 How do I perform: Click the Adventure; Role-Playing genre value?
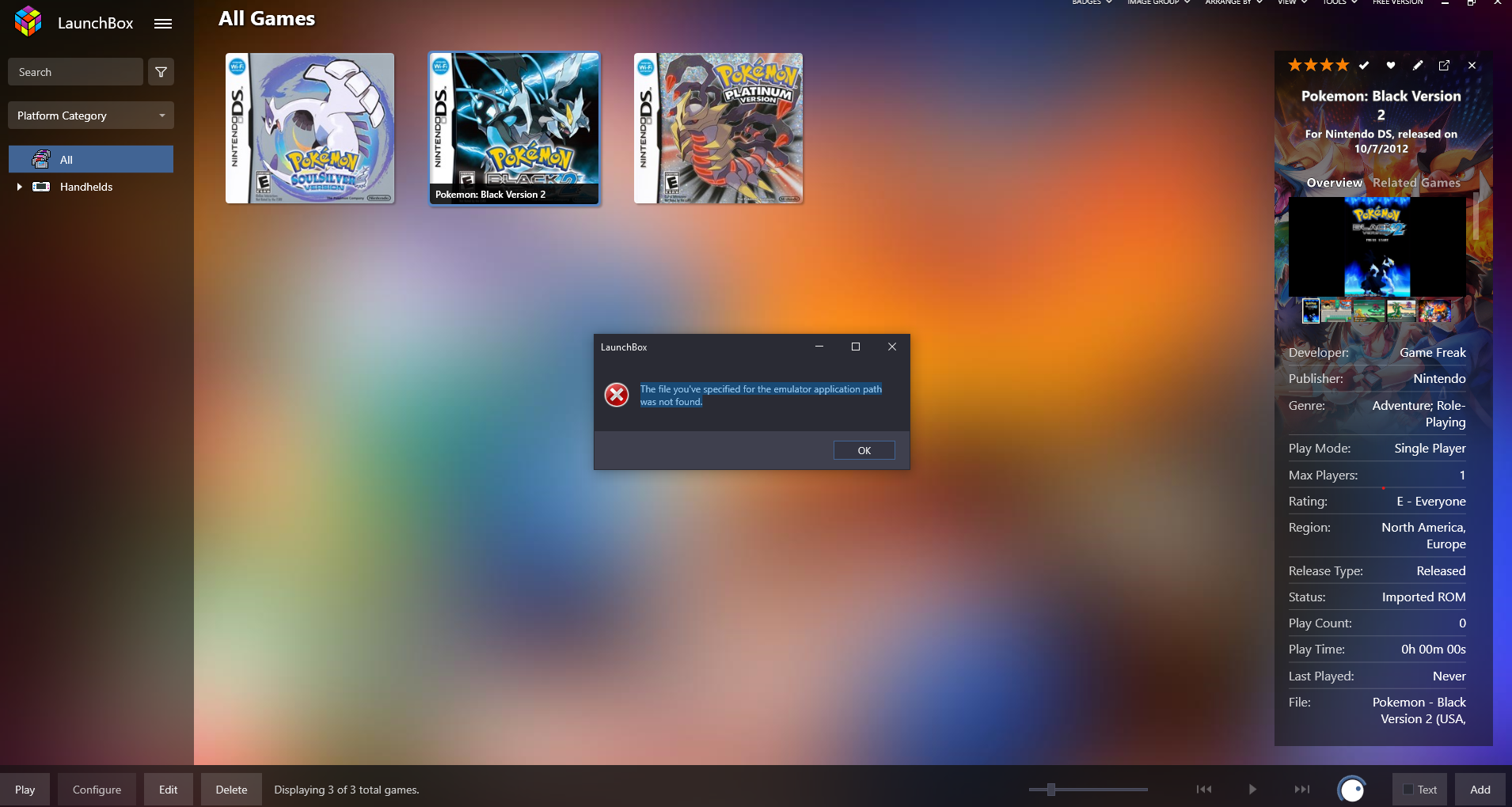pyautogui.click(x=1419, y=414)
